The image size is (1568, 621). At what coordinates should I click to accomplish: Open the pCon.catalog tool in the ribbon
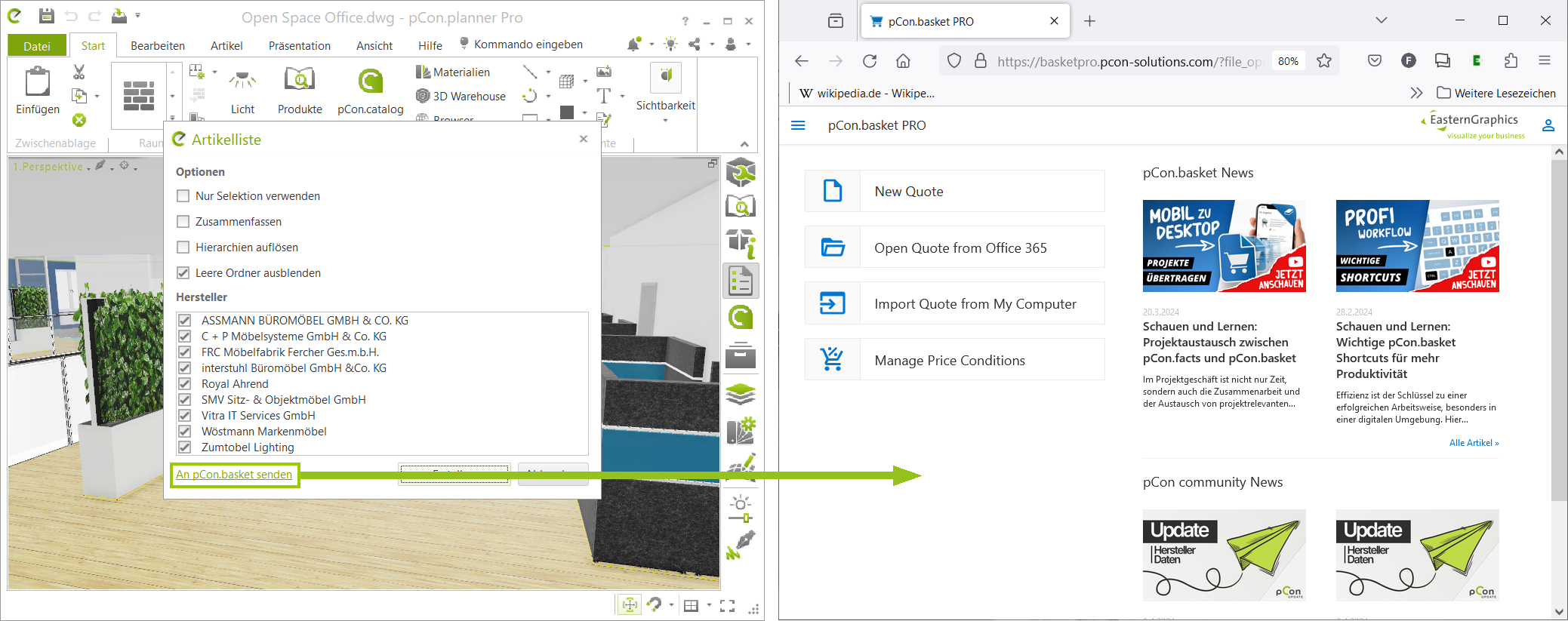click(x=370, y=91)
